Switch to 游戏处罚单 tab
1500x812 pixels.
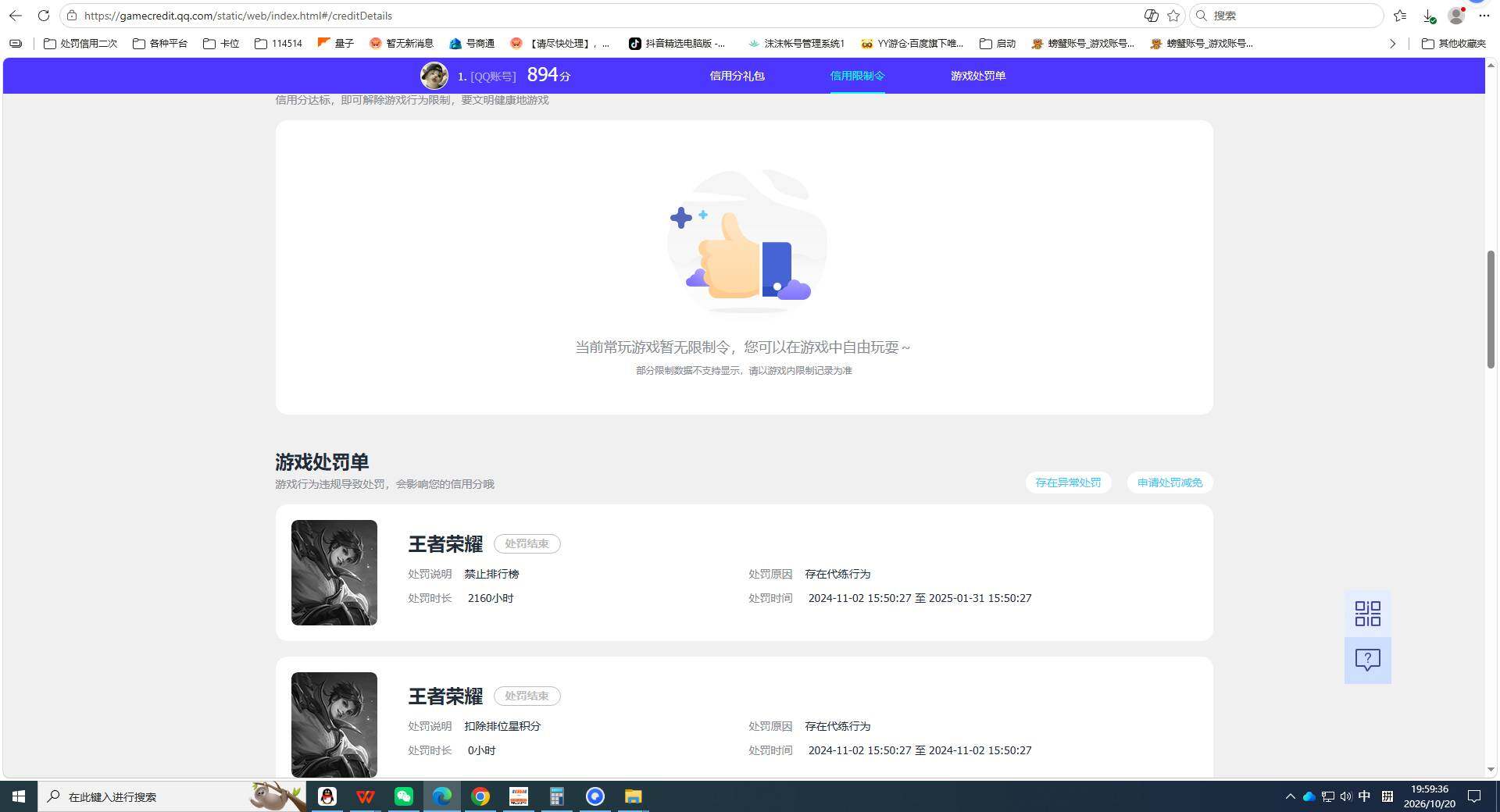pyautogui.click(x=978, y=76)
